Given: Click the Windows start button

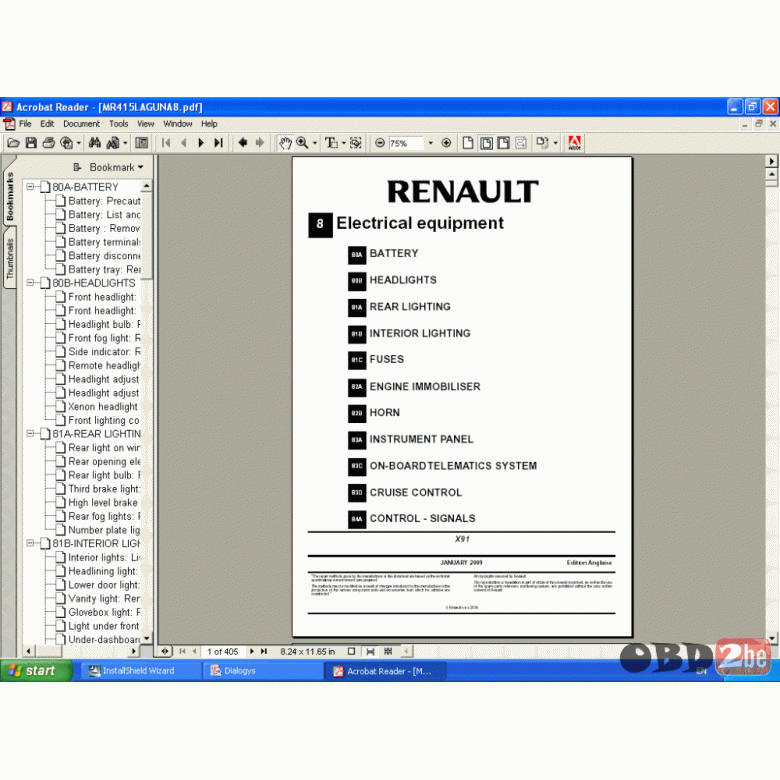Looking at the screenshot, I should click(36, 671).
